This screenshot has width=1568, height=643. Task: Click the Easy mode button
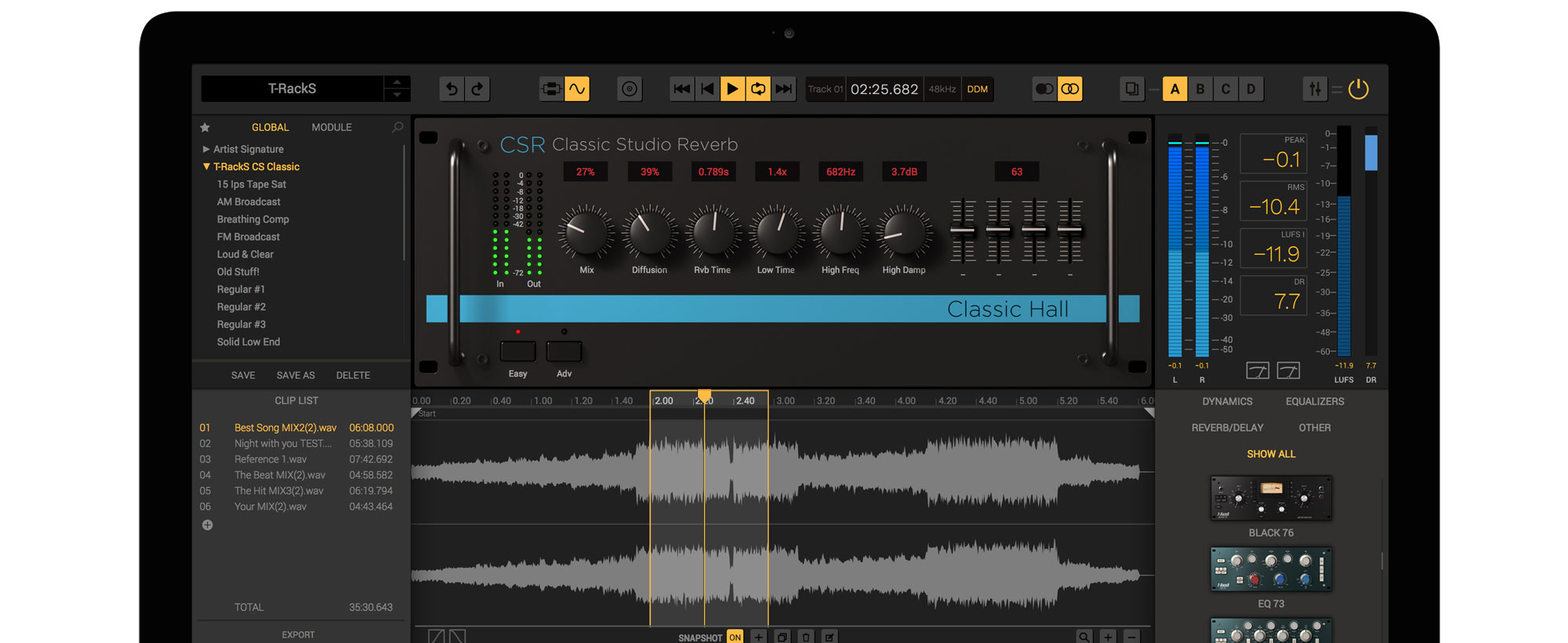[518, 351]
